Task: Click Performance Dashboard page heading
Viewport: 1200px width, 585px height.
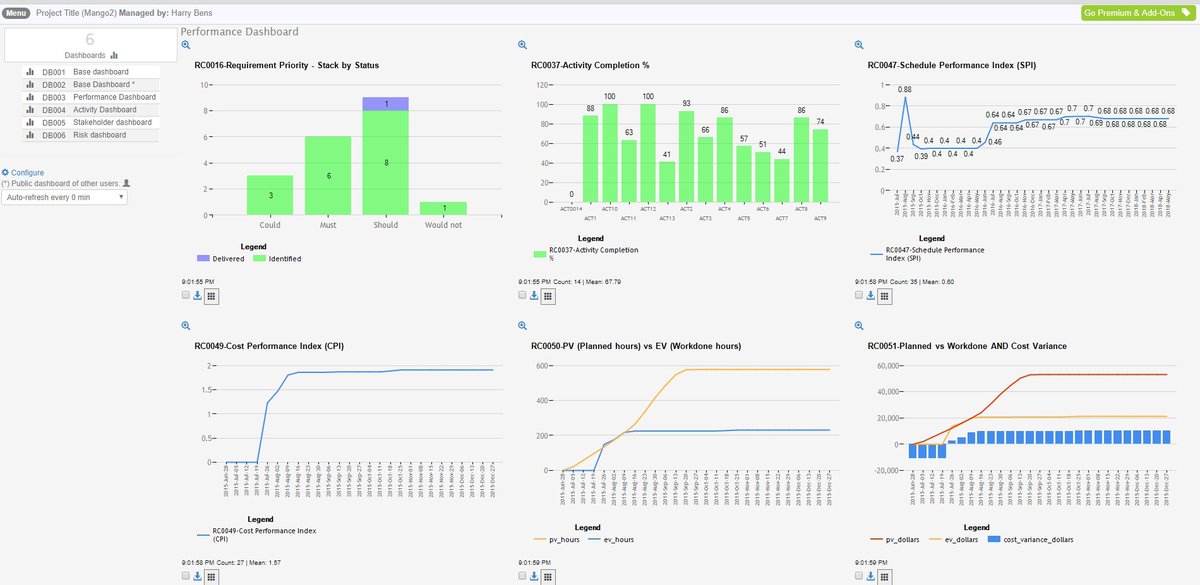Action: coord(239,32)
